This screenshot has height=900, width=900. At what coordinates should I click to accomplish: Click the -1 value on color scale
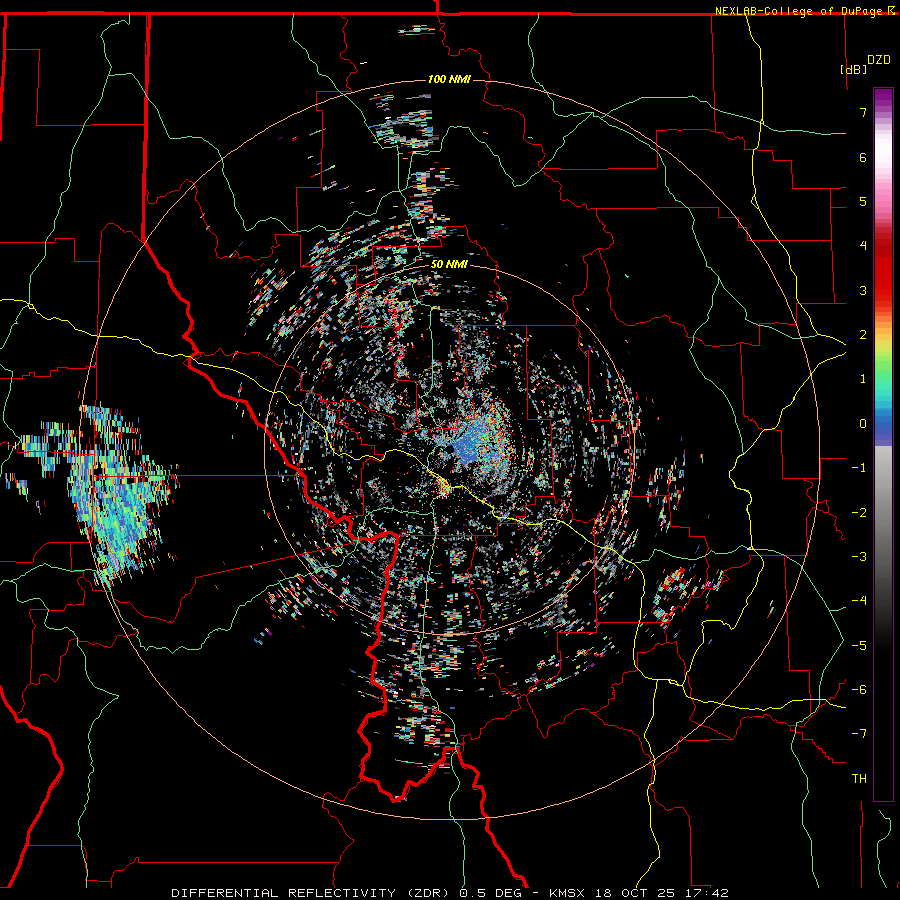[x=859, y=468]
